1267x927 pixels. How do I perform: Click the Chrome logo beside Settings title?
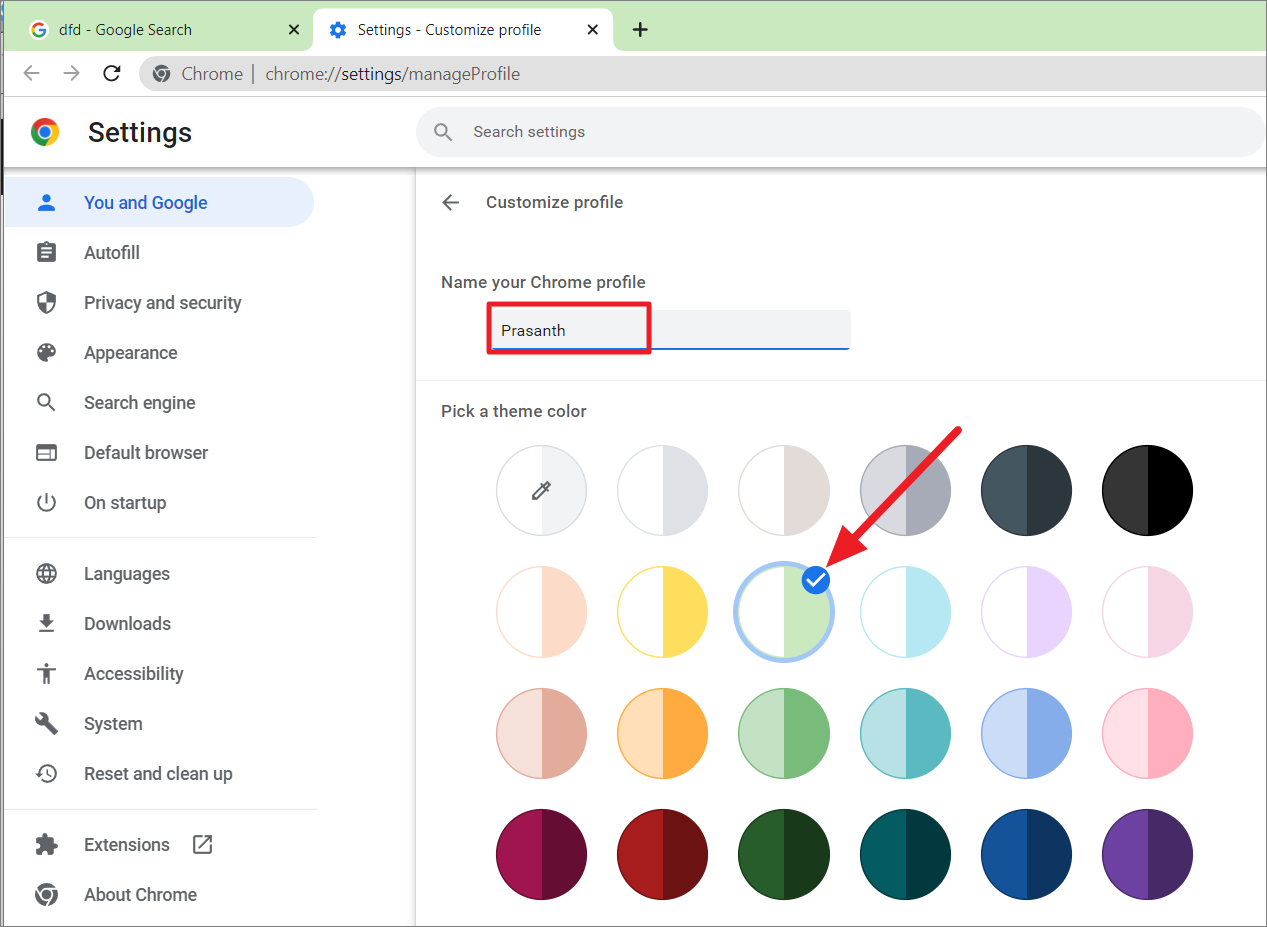coord(45,132)
